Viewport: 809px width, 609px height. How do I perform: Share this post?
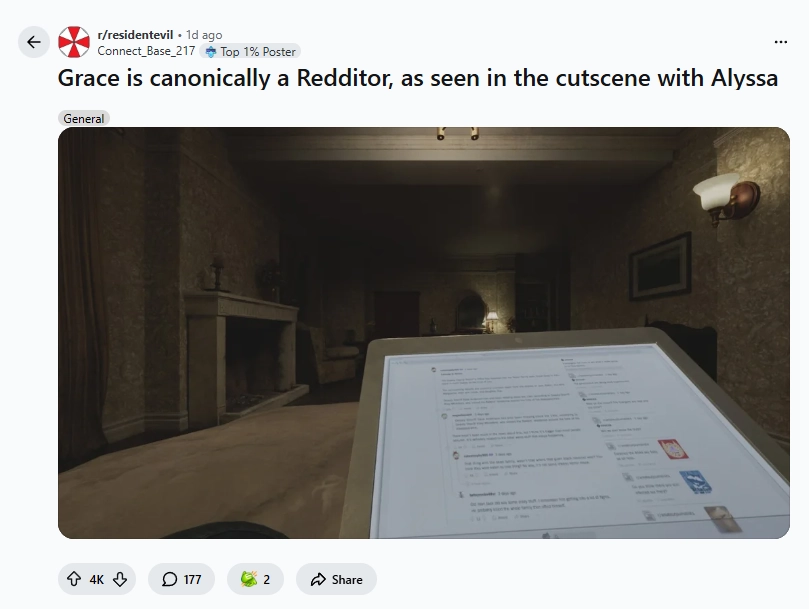(x=336, y=579)
